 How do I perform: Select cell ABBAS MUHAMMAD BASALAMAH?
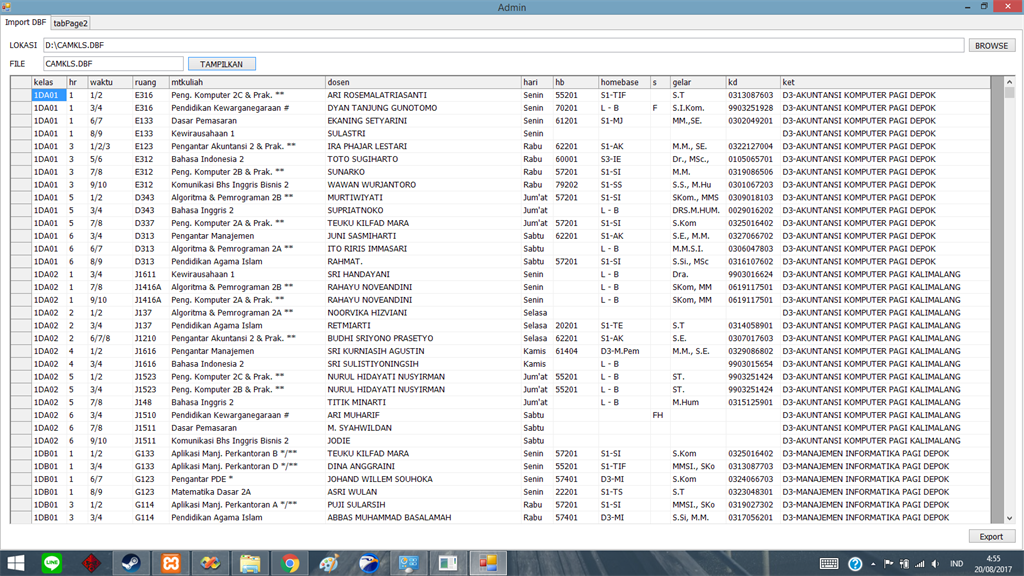(x=423, y=518)
